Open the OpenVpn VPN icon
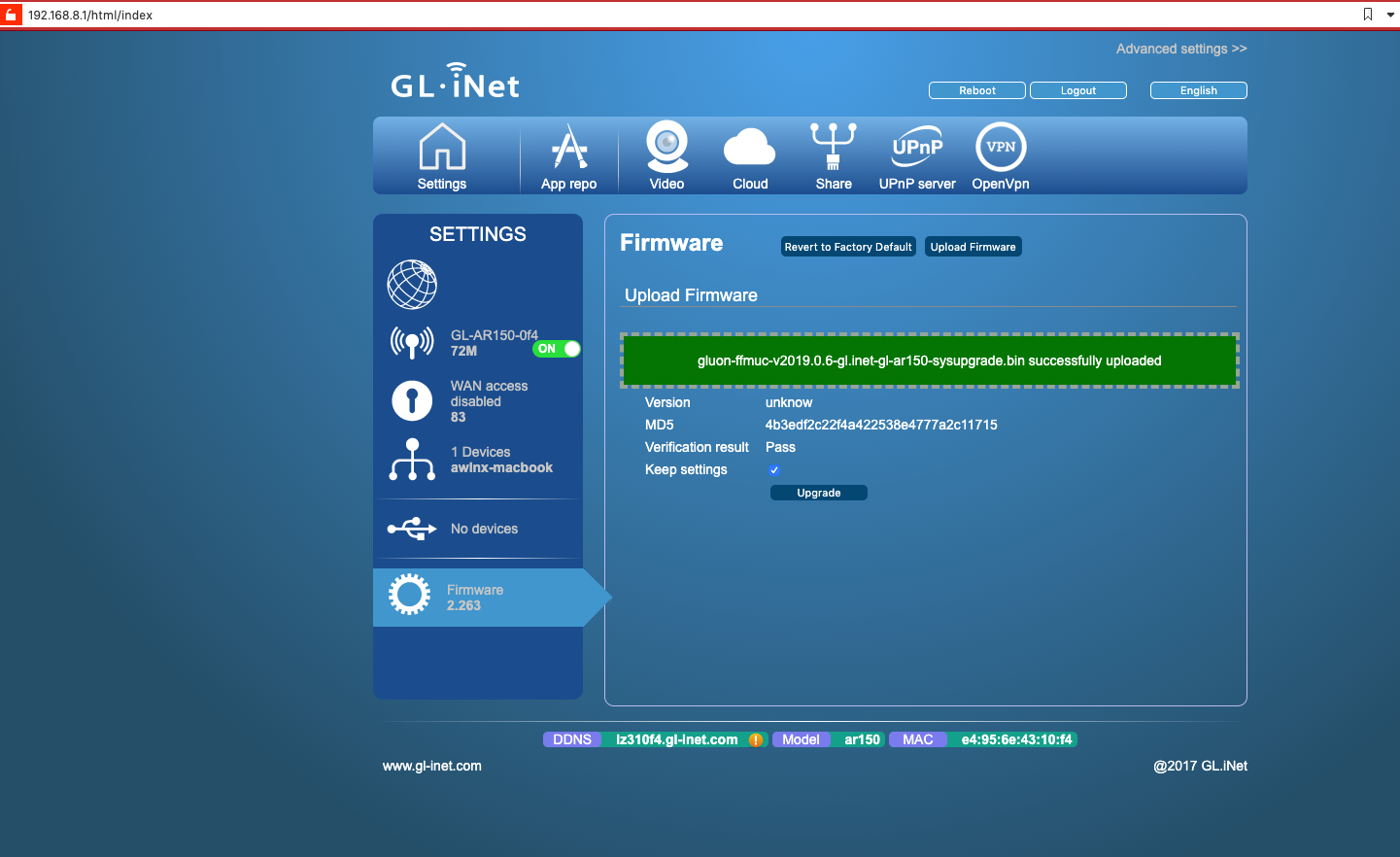 coord(1001,148)
